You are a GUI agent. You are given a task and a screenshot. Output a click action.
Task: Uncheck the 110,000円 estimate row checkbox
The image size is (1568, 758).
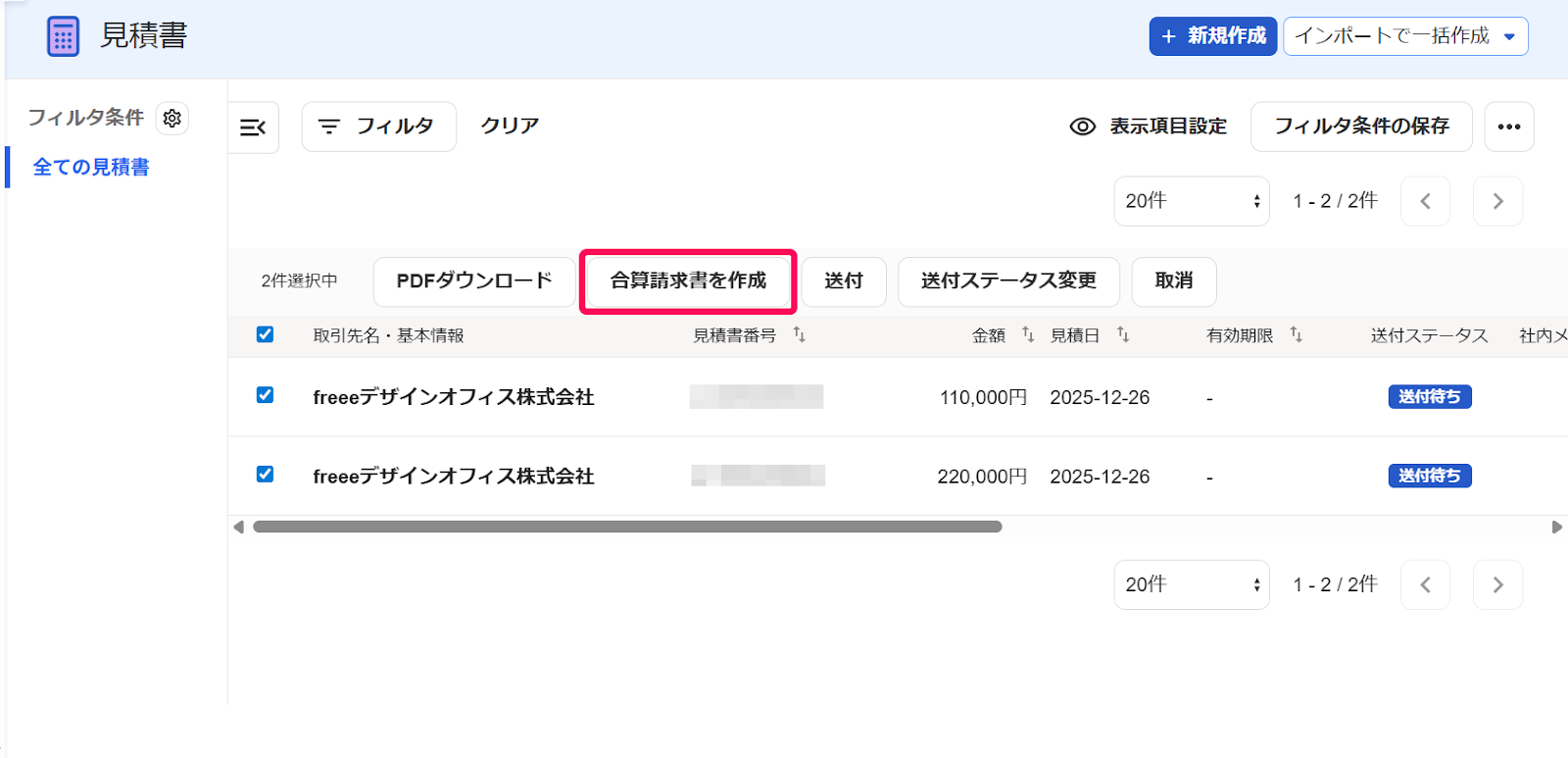265,395
